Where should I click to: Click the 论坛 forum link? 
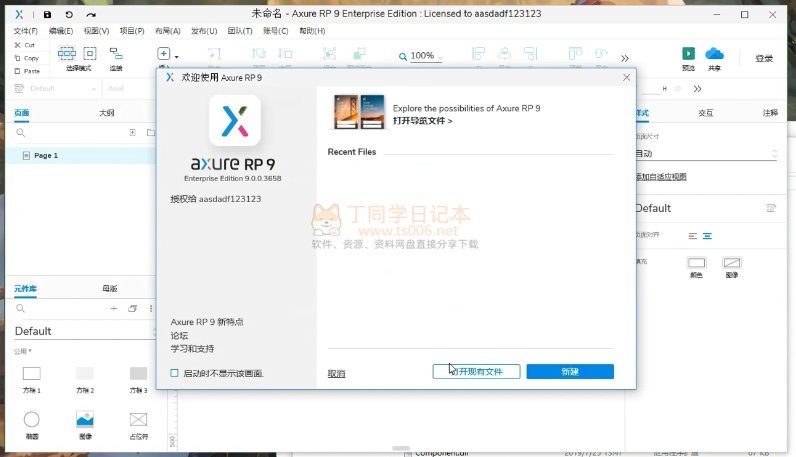click(179, 336)
